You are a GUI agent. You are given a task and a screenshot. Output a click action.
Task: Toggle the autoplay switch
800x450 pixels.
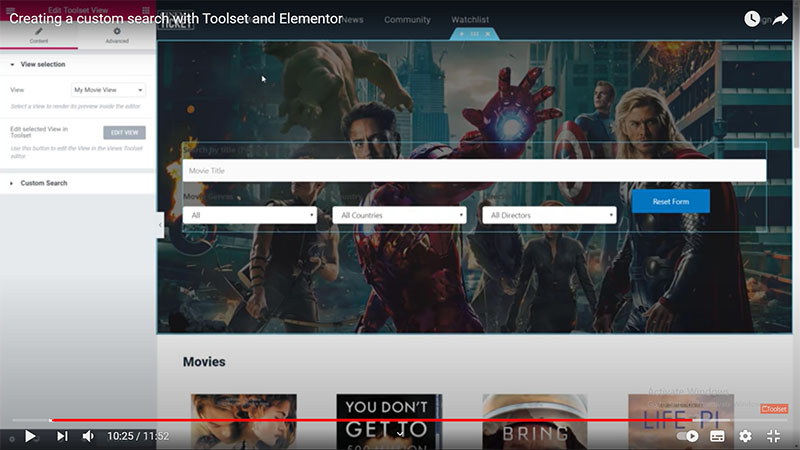pos(687,436)
